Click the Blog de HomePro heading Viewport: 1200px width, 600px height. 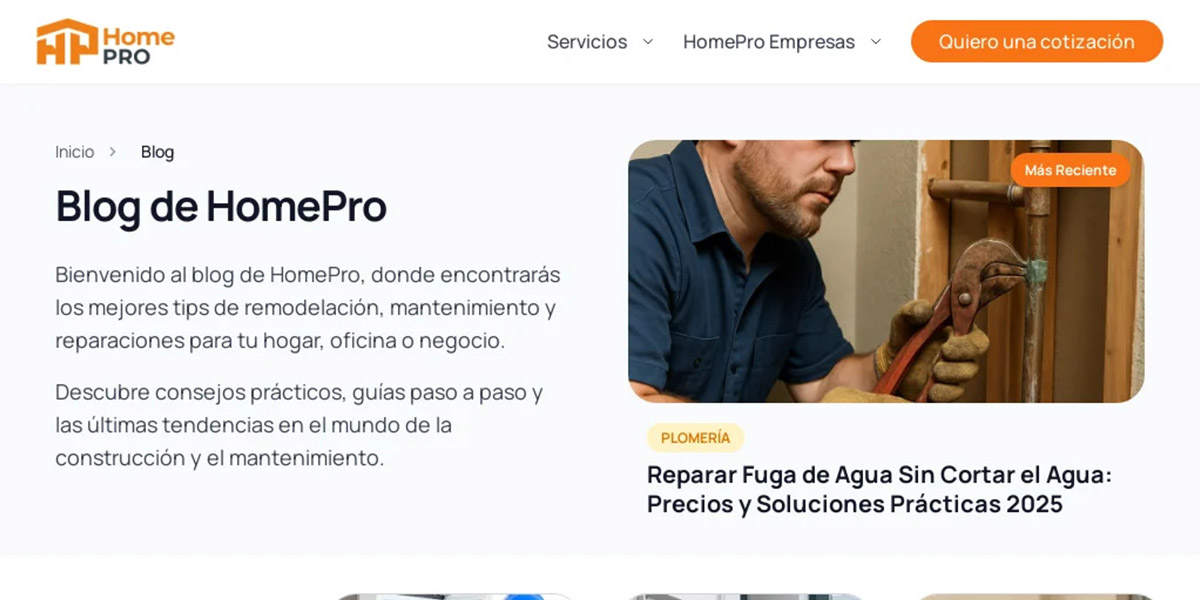pyautogui.click(x=221, y=206)
